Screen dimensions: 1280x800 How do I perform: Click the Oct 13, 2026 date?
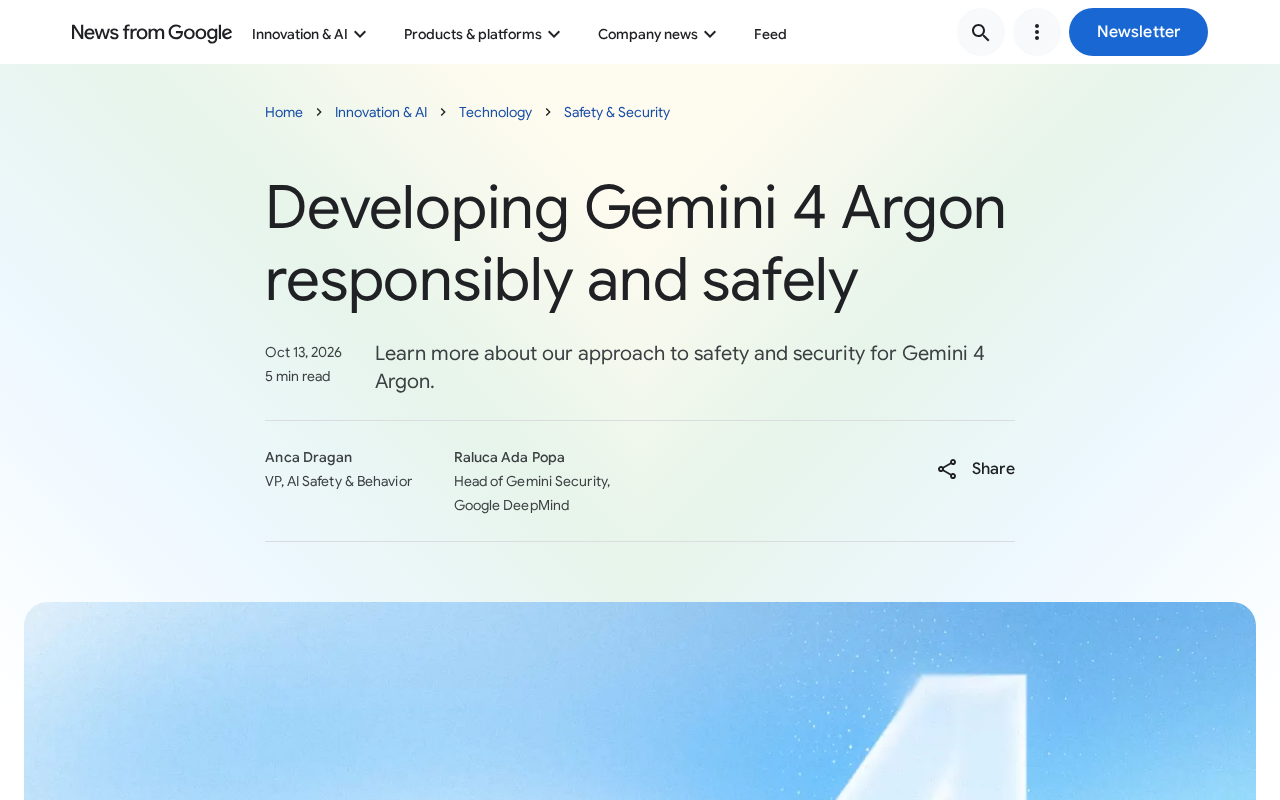click(303, 352)
